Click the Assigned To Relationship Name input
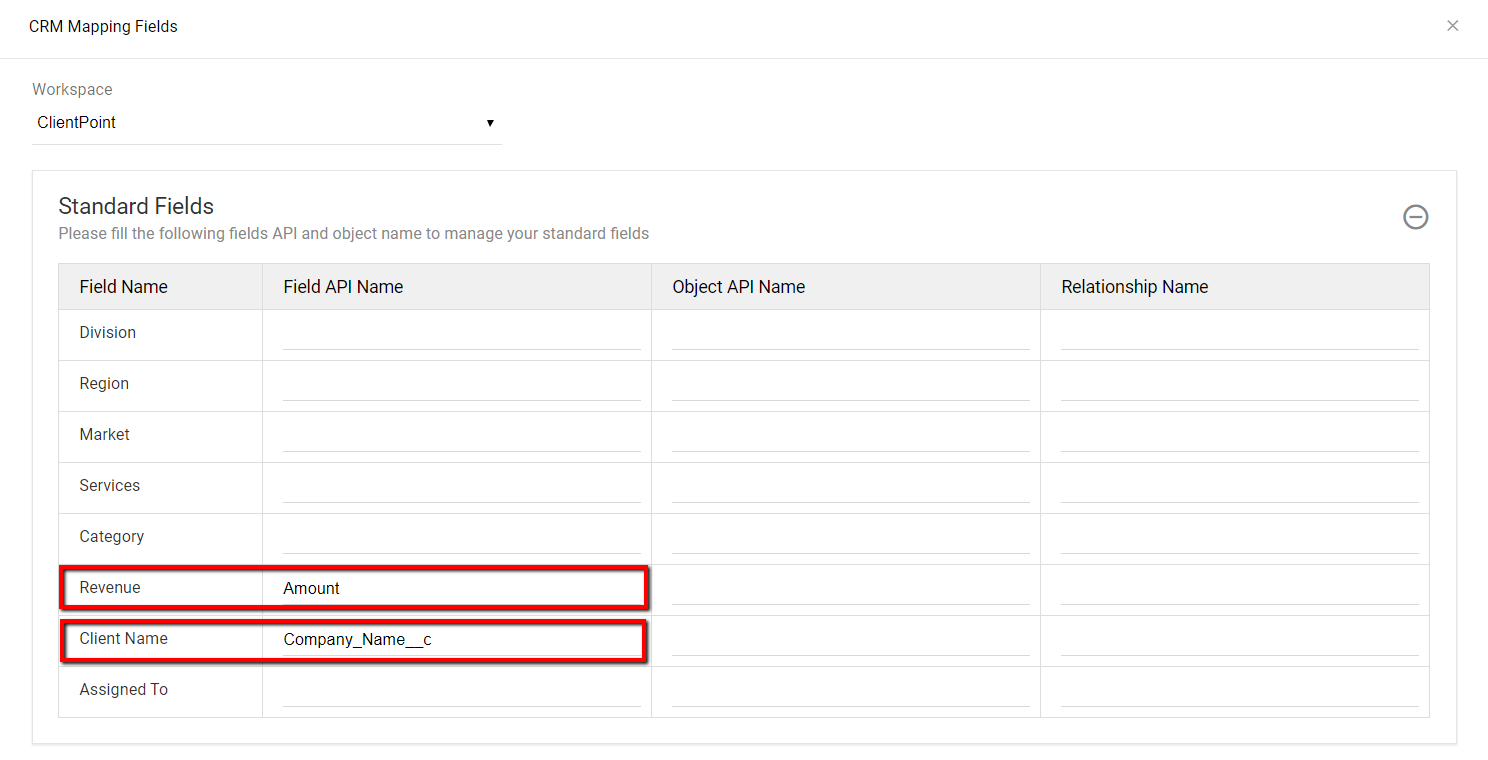Viewport: 1488px width, 760px height. click(1239, 690)
